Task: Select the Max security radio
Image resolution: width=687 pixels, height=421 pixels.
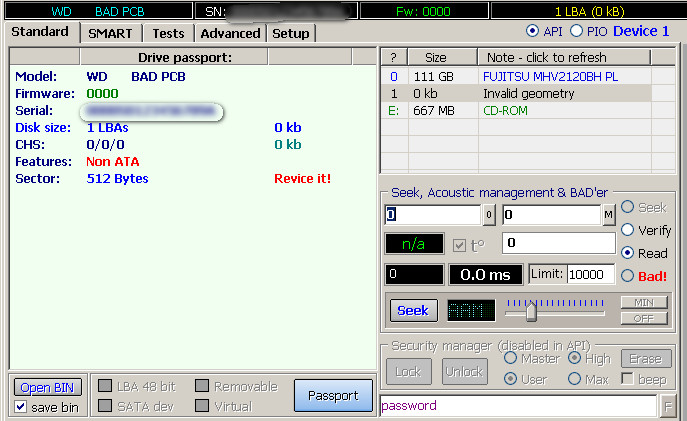Action: 574,379
